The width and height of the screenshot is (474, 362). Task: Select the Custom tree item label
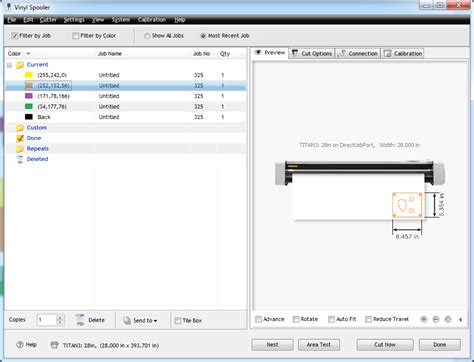click(x=37, y=128)
